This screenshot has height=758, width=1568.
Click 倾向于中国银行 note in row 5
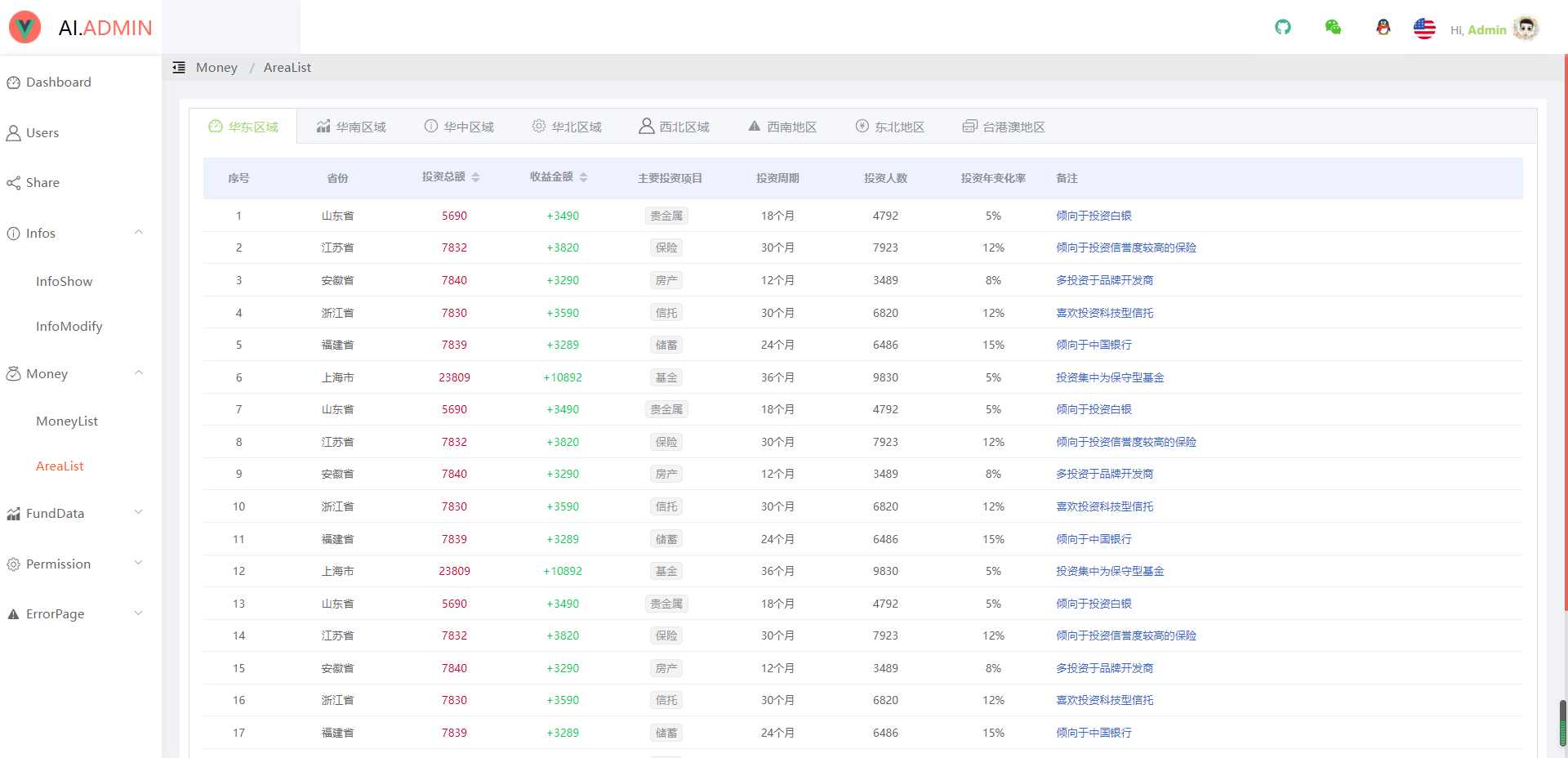pyautogui.click(x=1094, y=345)
